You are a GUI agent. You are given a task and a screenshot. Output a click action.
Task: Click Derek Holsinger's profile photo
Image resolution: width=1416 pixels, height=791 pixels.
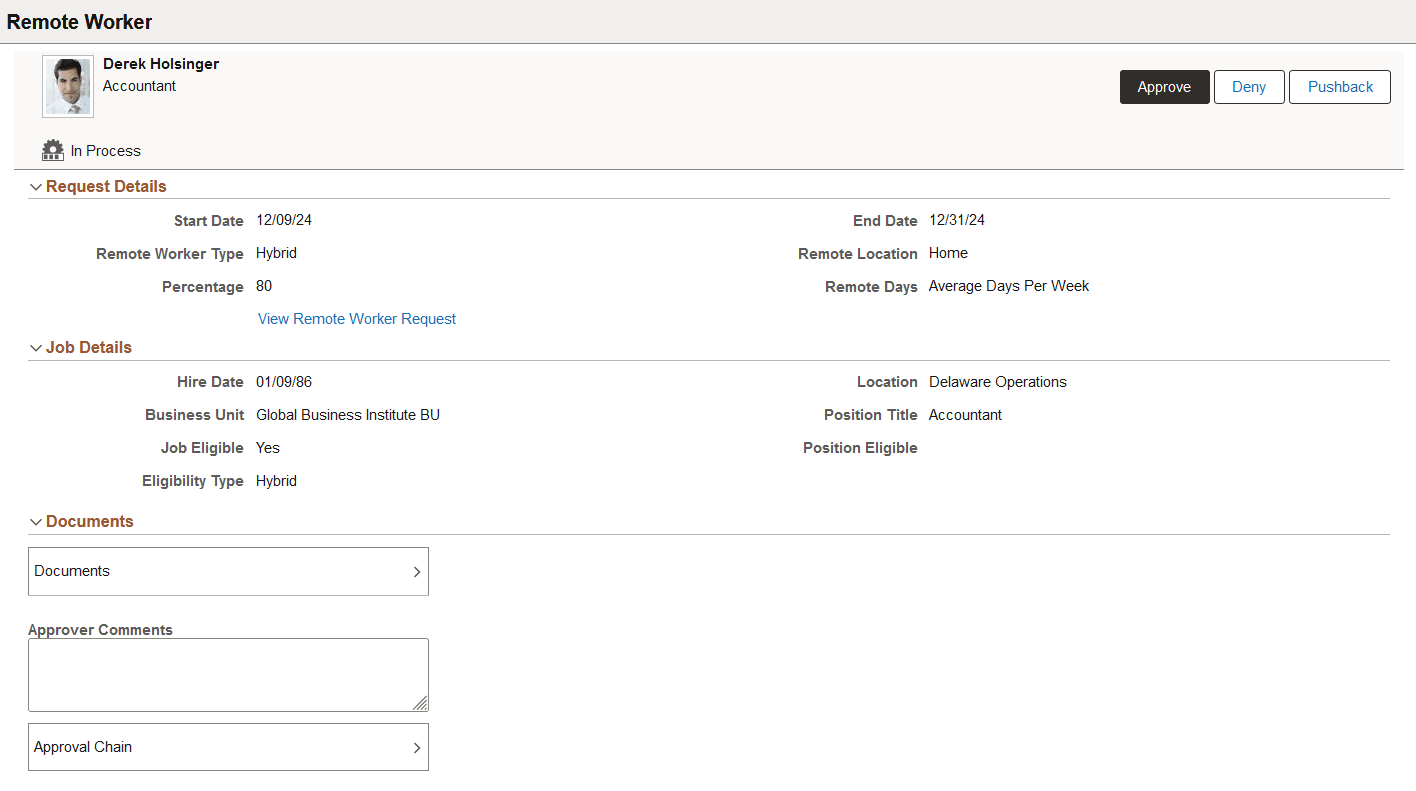point(67,86)
